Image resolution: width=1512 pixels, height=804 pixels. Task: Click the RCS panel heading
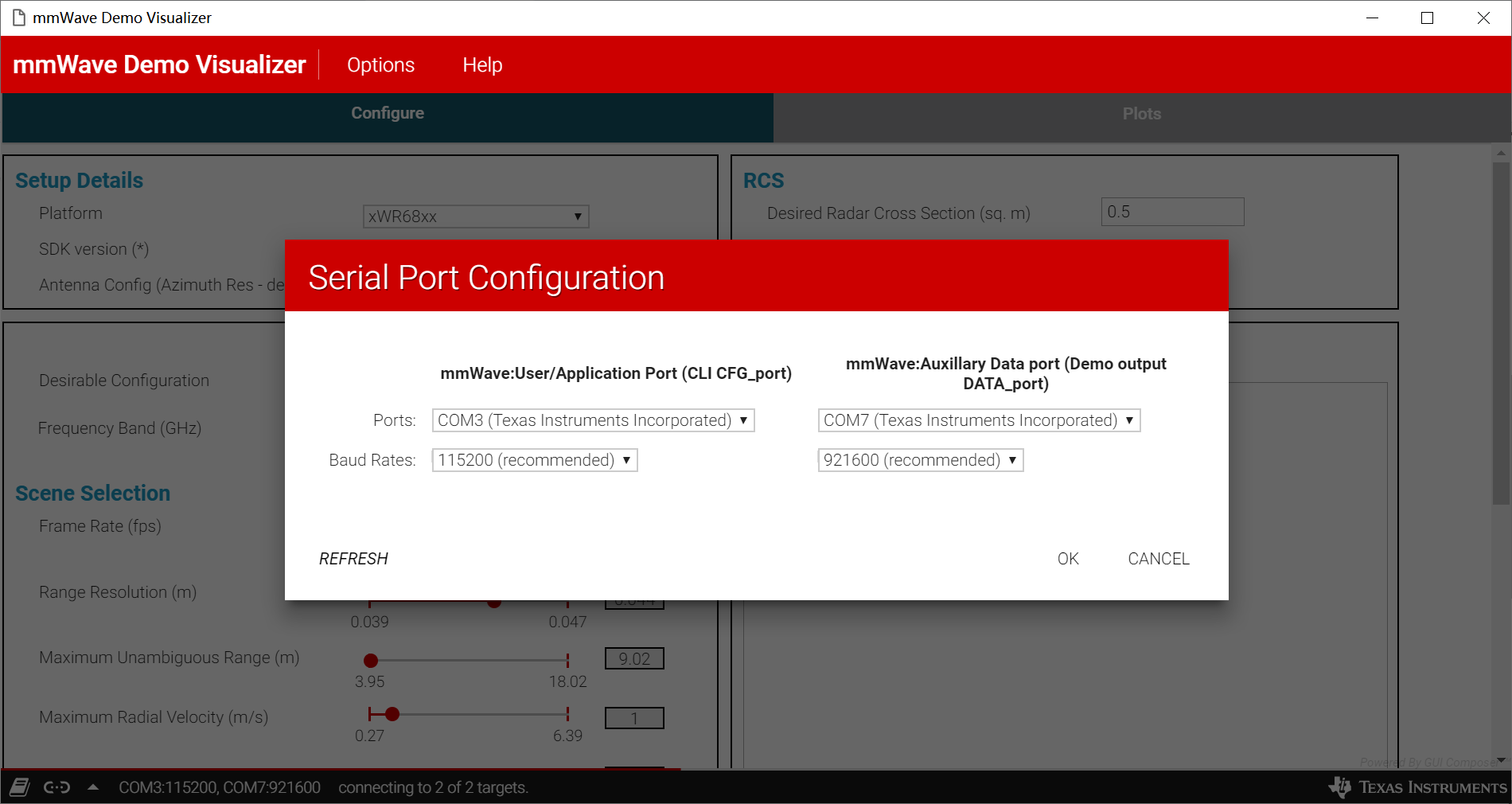[764, 181]
